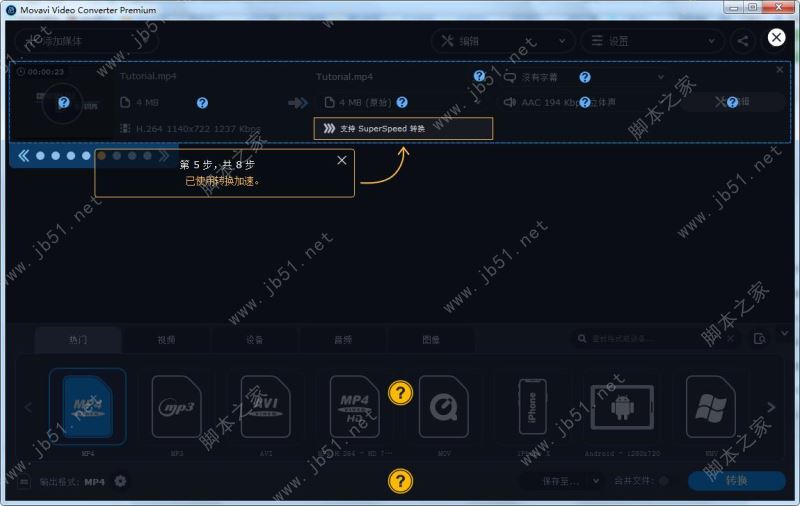Open hint on the file row edit button
800x506 pixels.
[733, 103]
